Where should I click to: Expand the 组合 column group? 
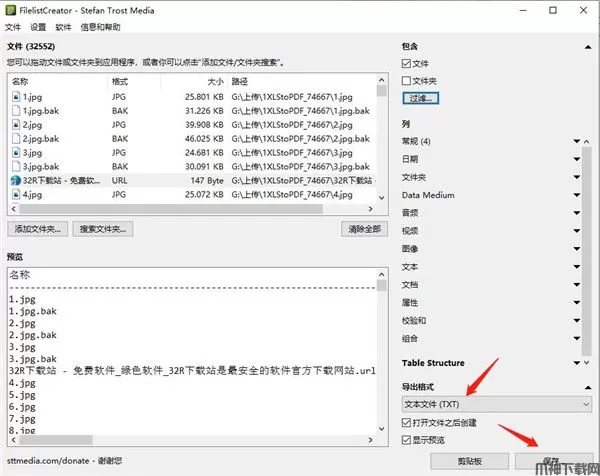pyautogui.click(x=577, y=339)
